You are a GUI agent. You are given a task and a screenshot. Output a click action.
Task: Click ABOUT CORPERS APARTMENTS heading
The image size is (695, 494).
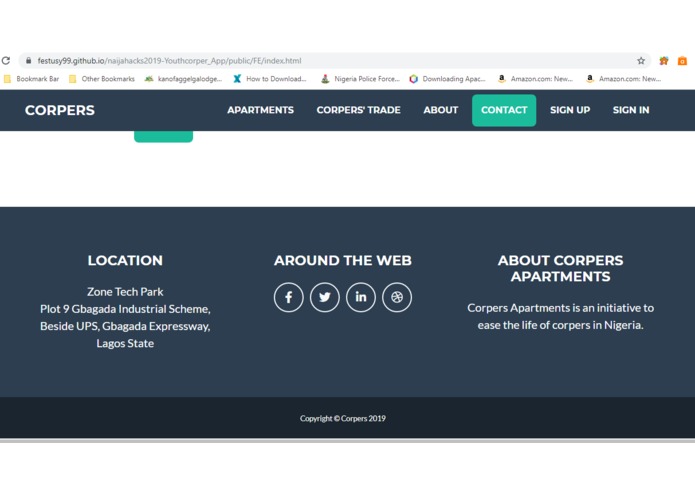coord(560,268)
